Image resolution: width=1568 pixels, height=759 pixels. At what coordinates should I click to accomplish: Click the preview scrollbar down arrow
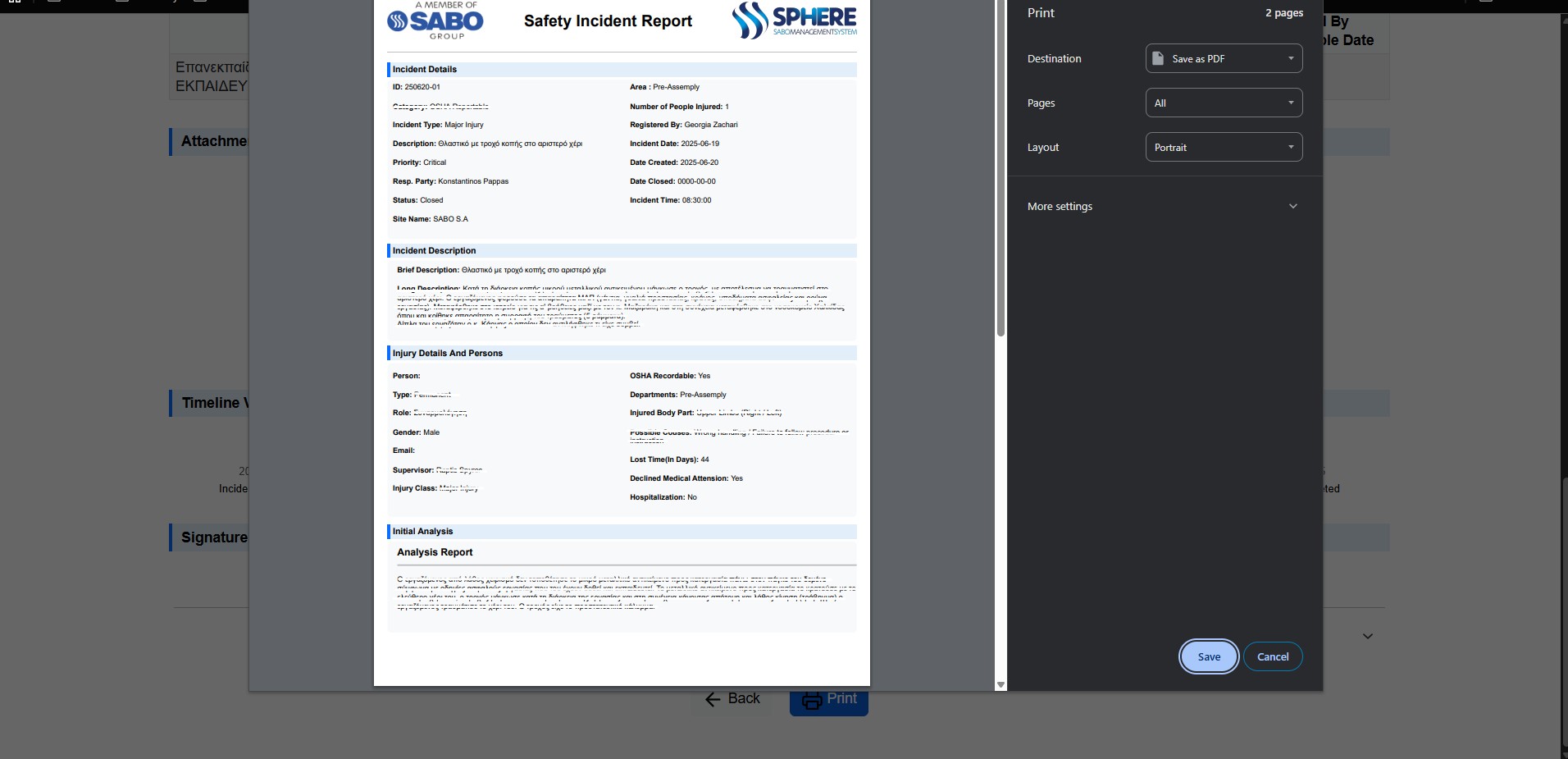pos(1001,684)
